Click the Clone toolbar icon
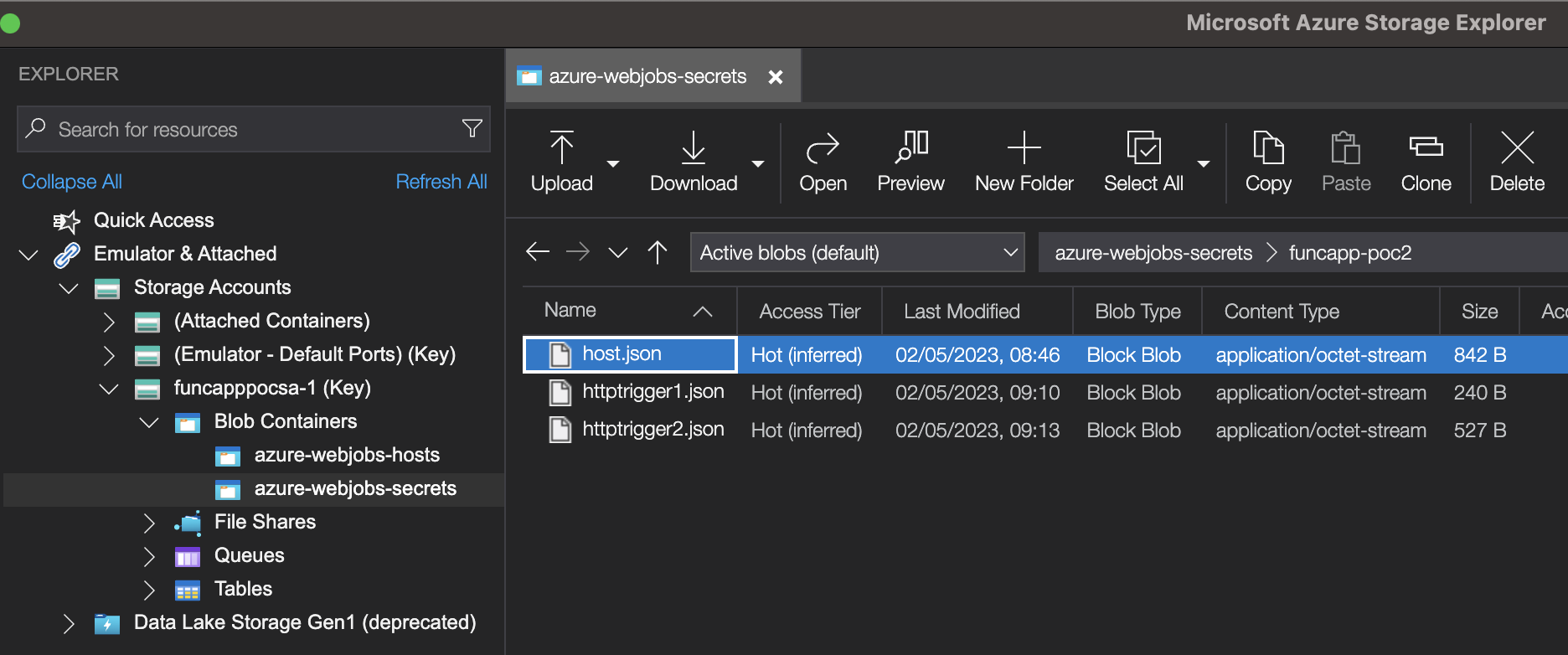The image size is (1568, 655). pyautogui.click(x=1426, y=147)
